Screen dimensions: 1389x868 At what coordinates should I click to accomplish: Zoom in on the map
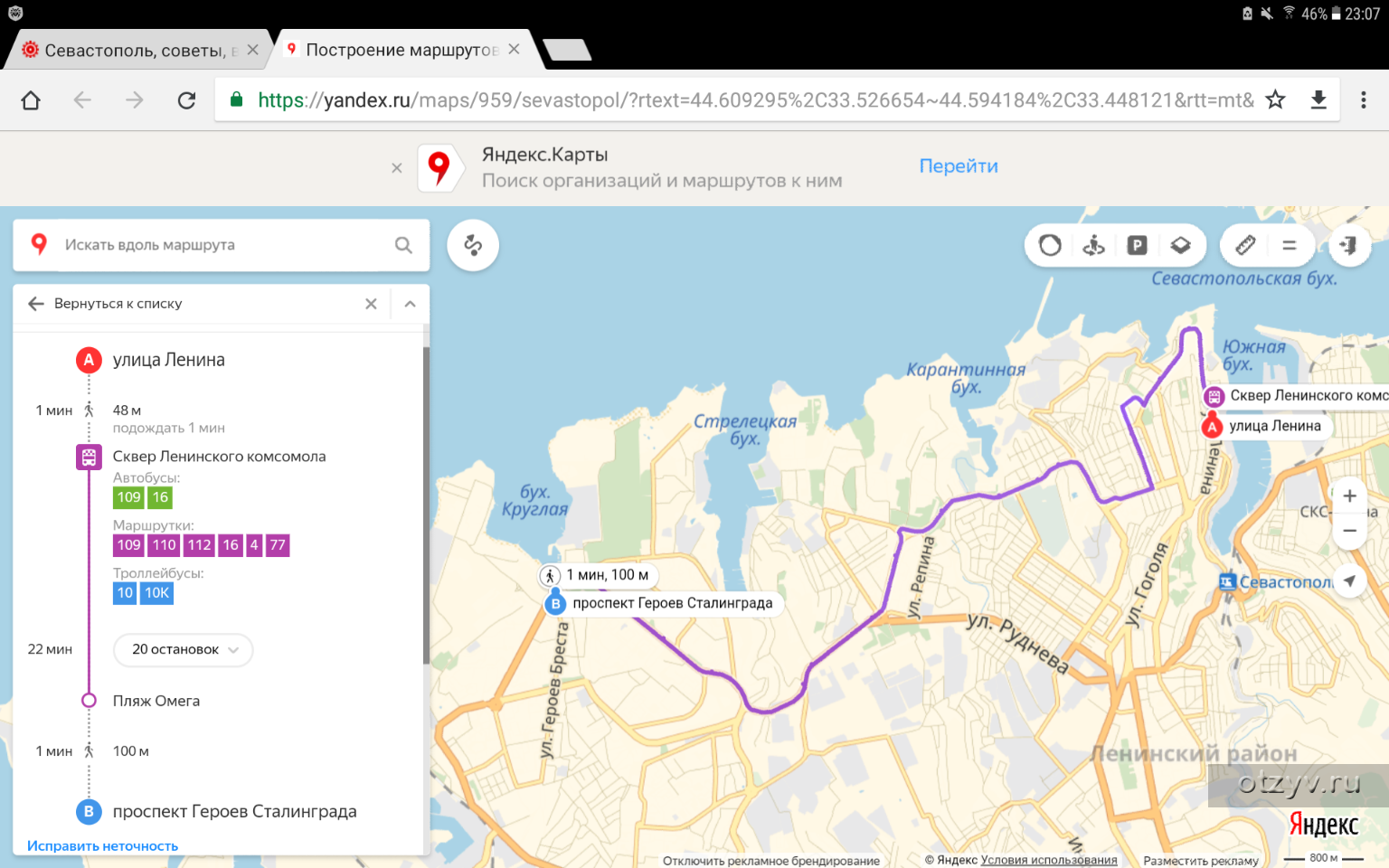pos(1349,495)
